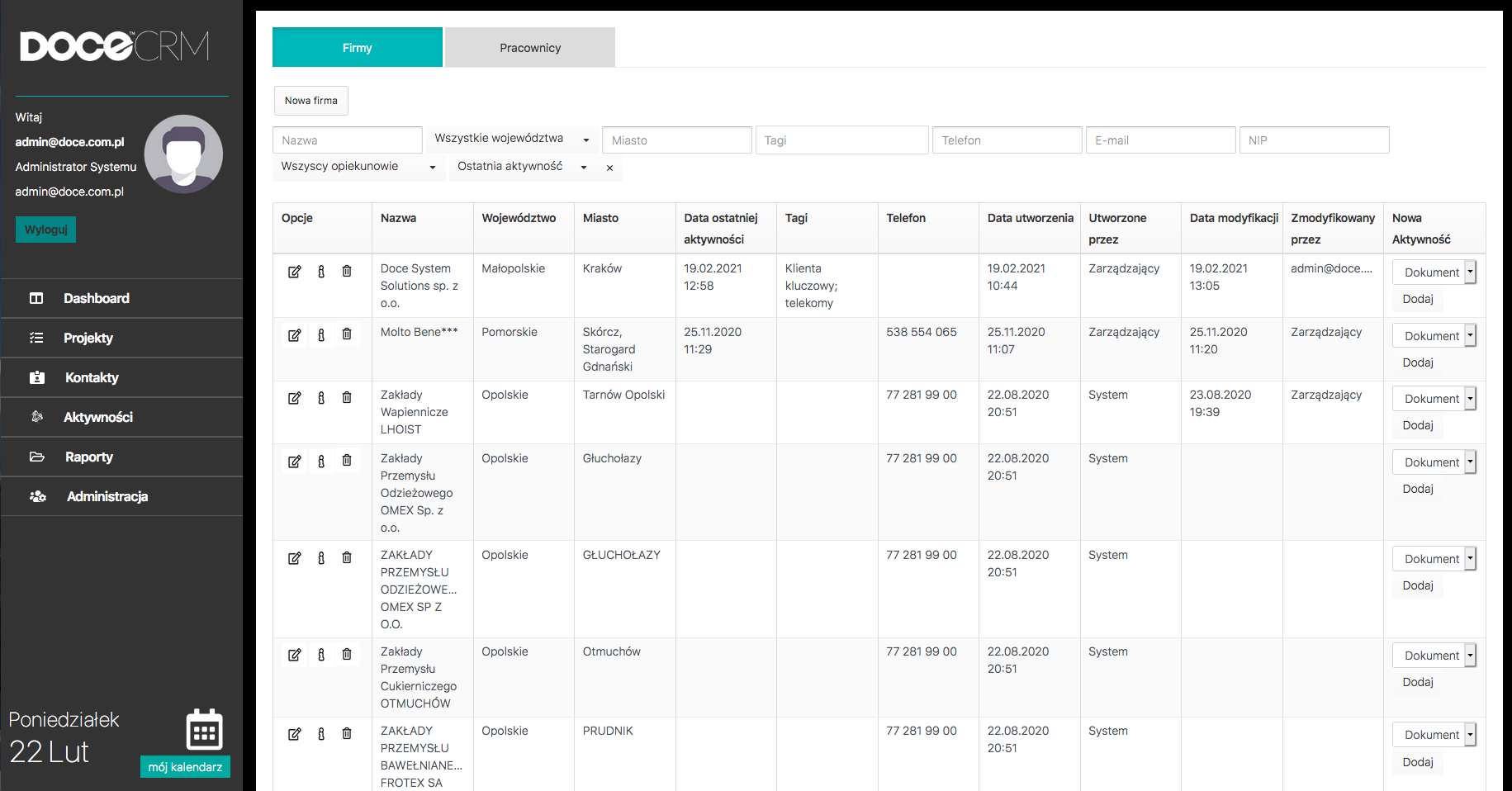
Task: Expand the Wszystkie województwa dropdown
Action: click(x=512, y=139)
